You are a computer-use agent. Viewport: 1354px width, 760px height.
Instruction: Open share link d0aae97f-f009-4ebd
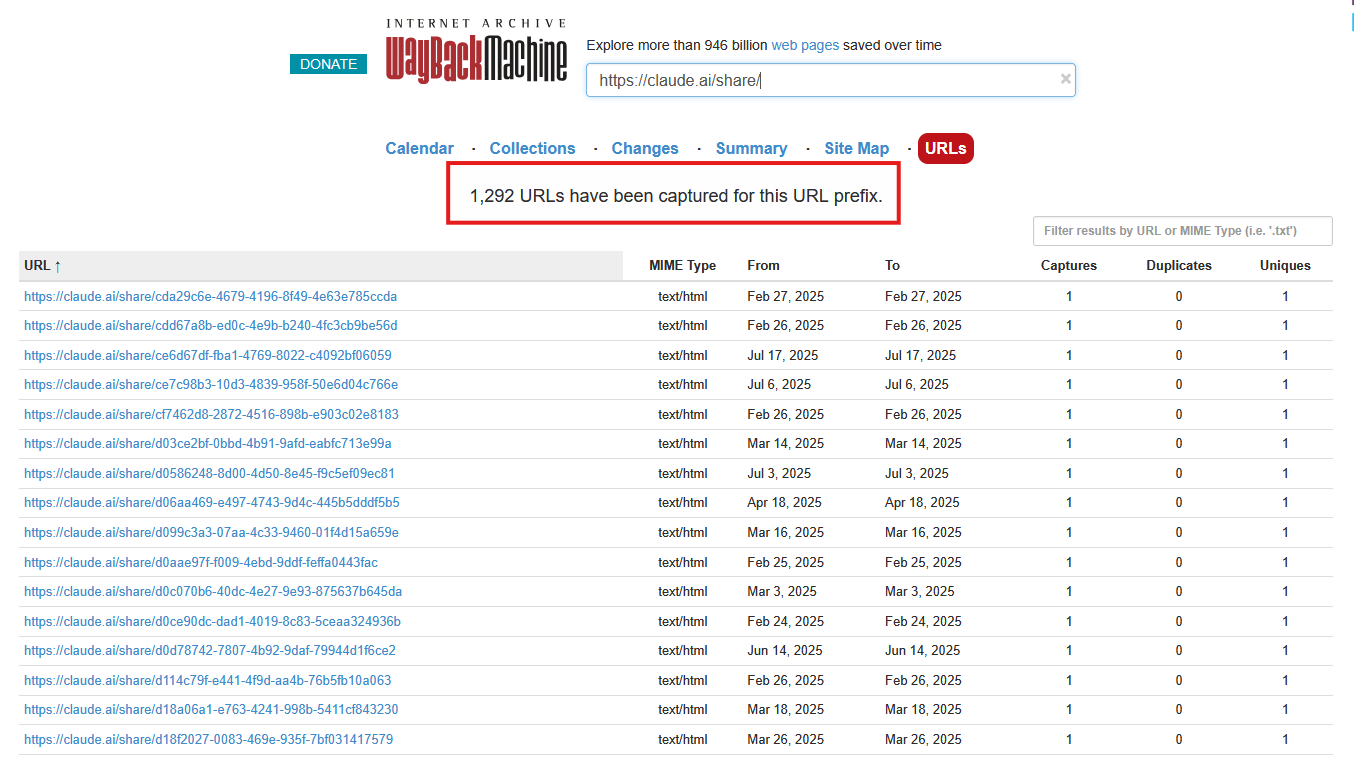[x=201, y=562]
